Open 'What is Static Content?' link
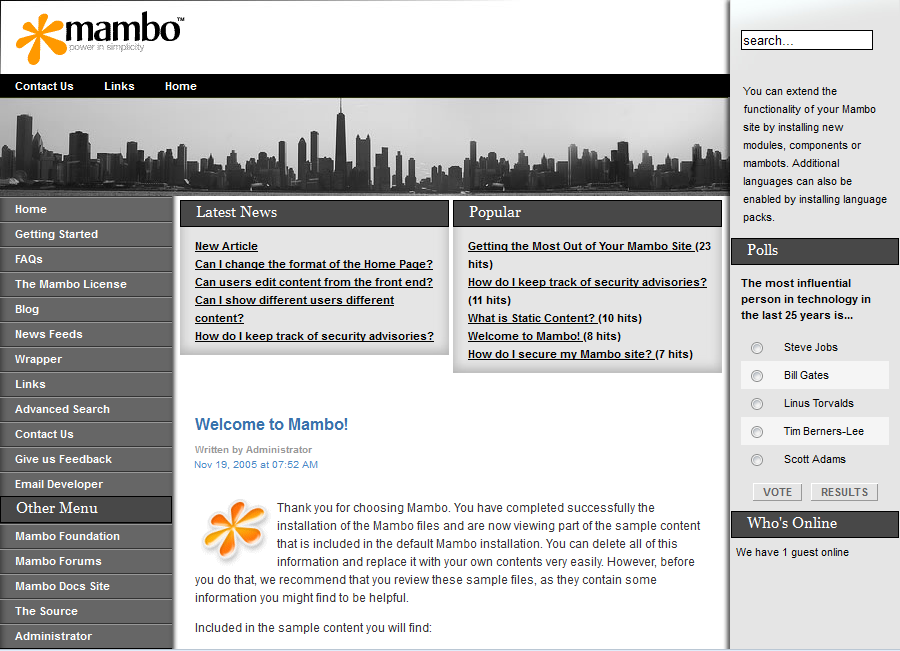Image resolution: width=900 pixels, height=651 pixels. pyautogui.click(x=532, y=319)
